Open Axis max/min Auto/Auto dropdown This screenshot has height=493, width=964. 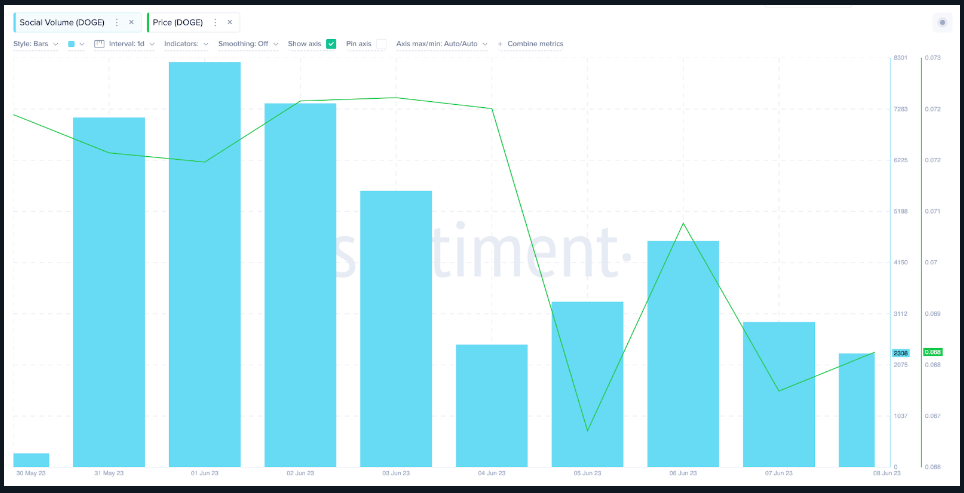[x=441, y=44]
